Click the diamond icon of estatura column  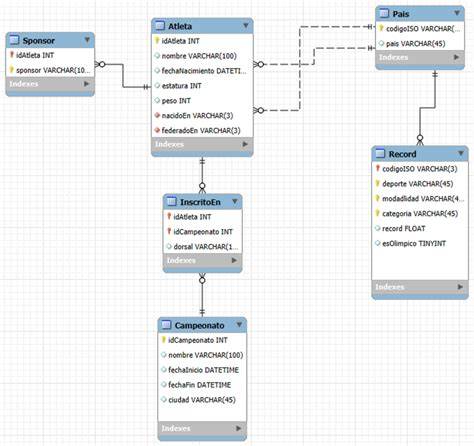(x=157, y=86)
